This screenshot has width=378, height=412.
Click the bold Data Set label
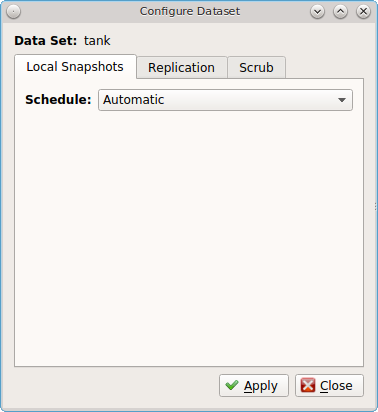[x=46, y=41]
